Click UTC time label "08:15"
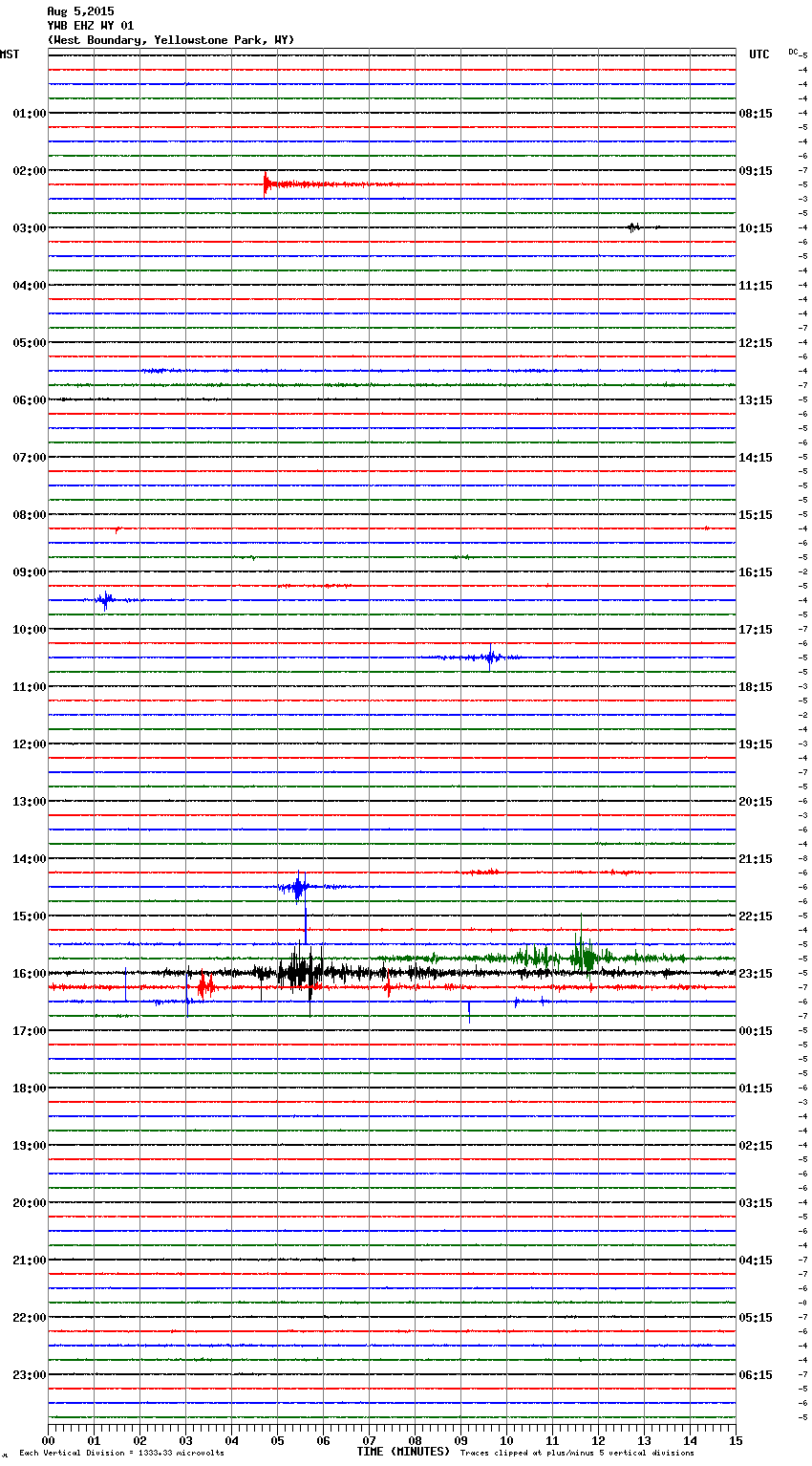 coord(756,114)
